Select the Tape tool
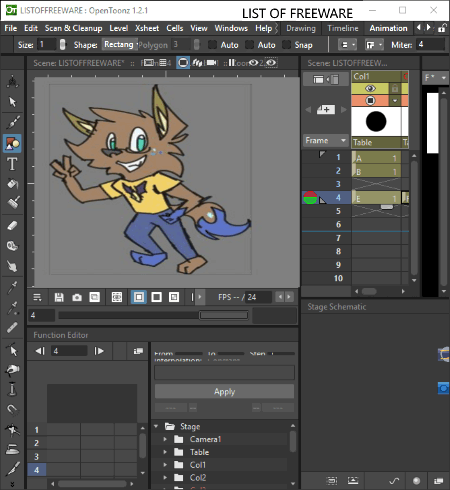 [12, 246]
